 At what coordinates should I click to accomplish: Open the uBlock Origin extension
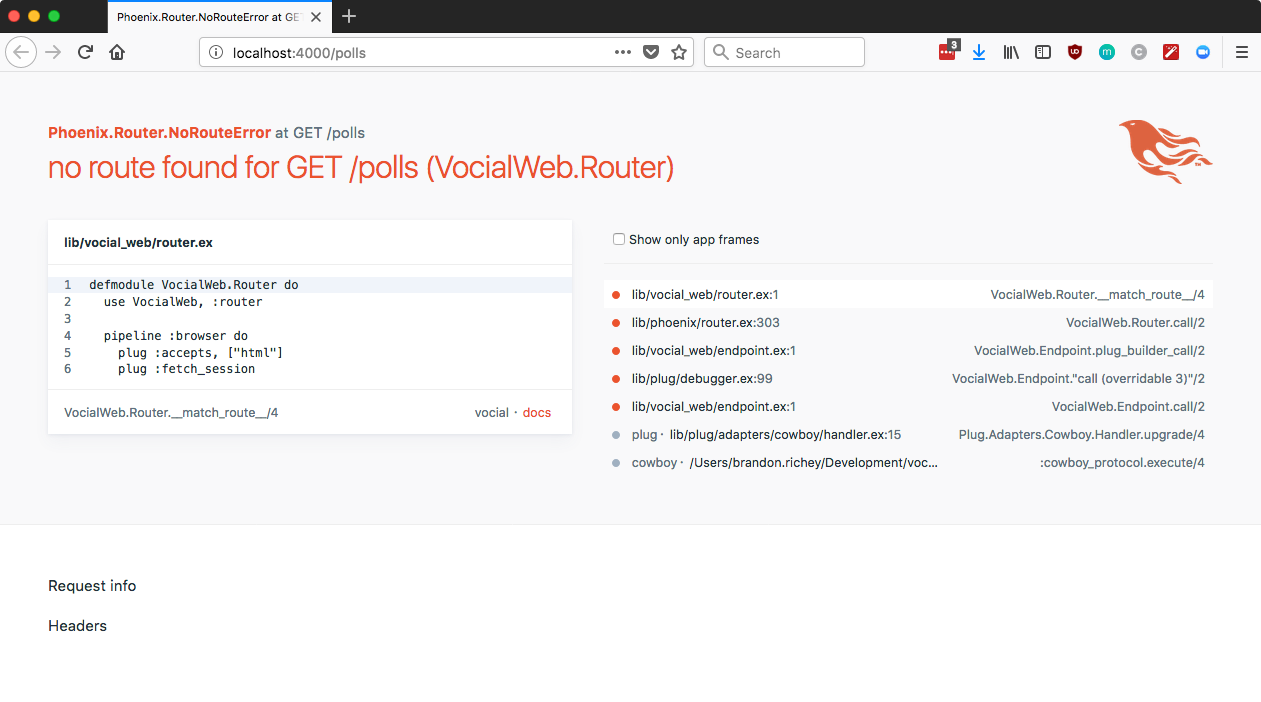click(x=1075, y=53)
